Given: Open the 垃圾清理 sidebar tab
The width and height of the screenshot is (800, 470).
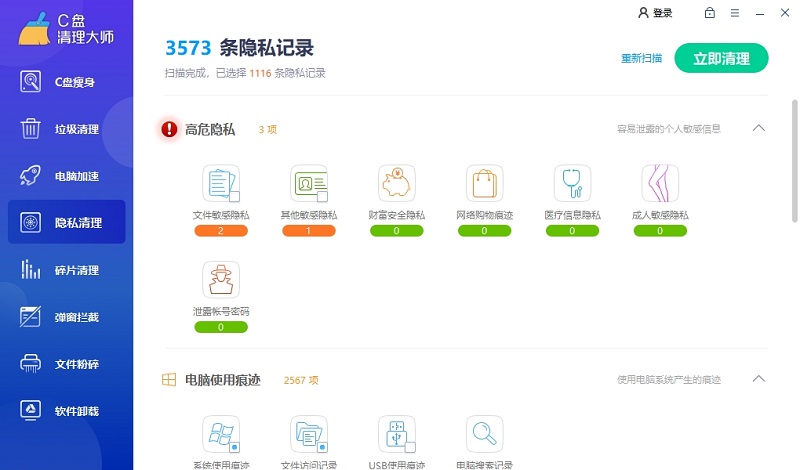Looking at the screenshot, I should (67, 129).
